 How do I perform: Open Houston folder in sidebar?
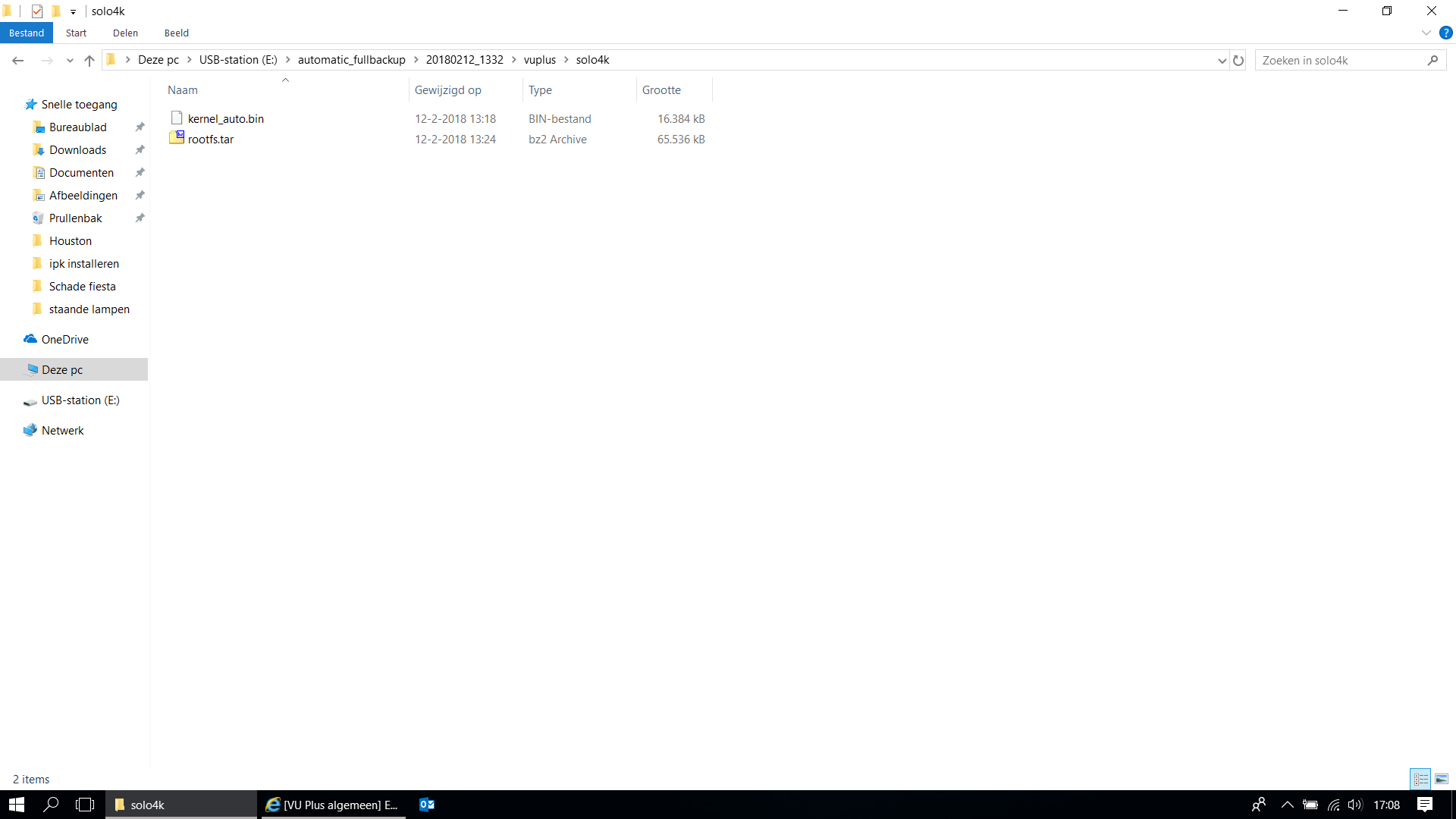(x=70, y=241)
